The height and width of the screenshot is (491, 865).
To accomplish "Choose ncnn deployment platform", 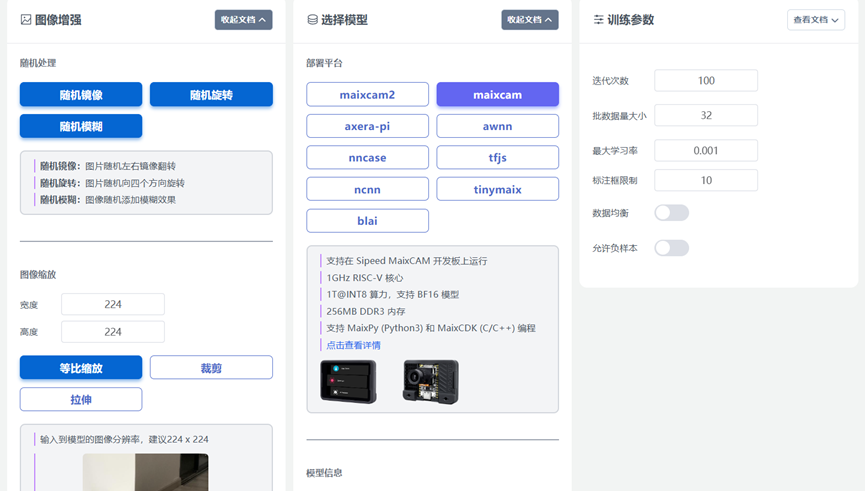I will click(367, 189).
